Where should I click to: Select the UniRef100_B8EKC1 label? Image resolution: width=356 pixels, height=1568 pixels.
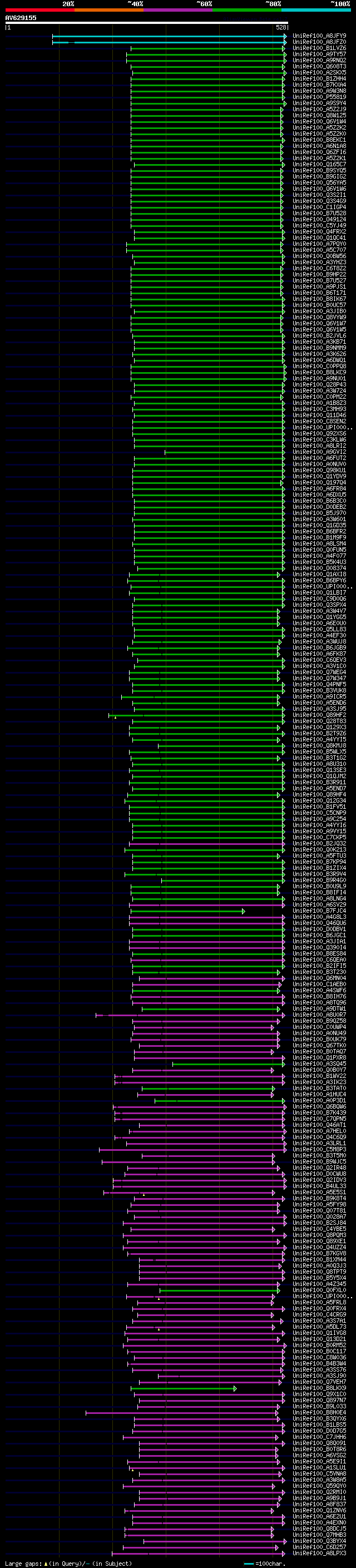pos(319,140)
